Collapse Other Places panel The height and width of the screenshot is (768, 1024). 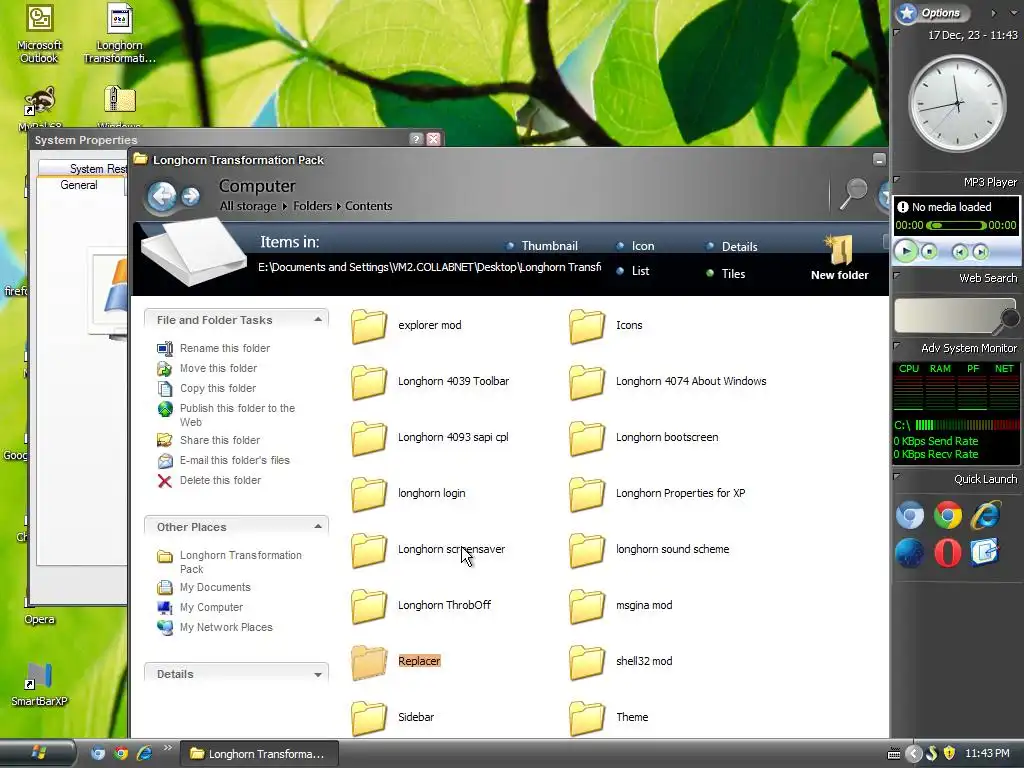pos(317,527)
